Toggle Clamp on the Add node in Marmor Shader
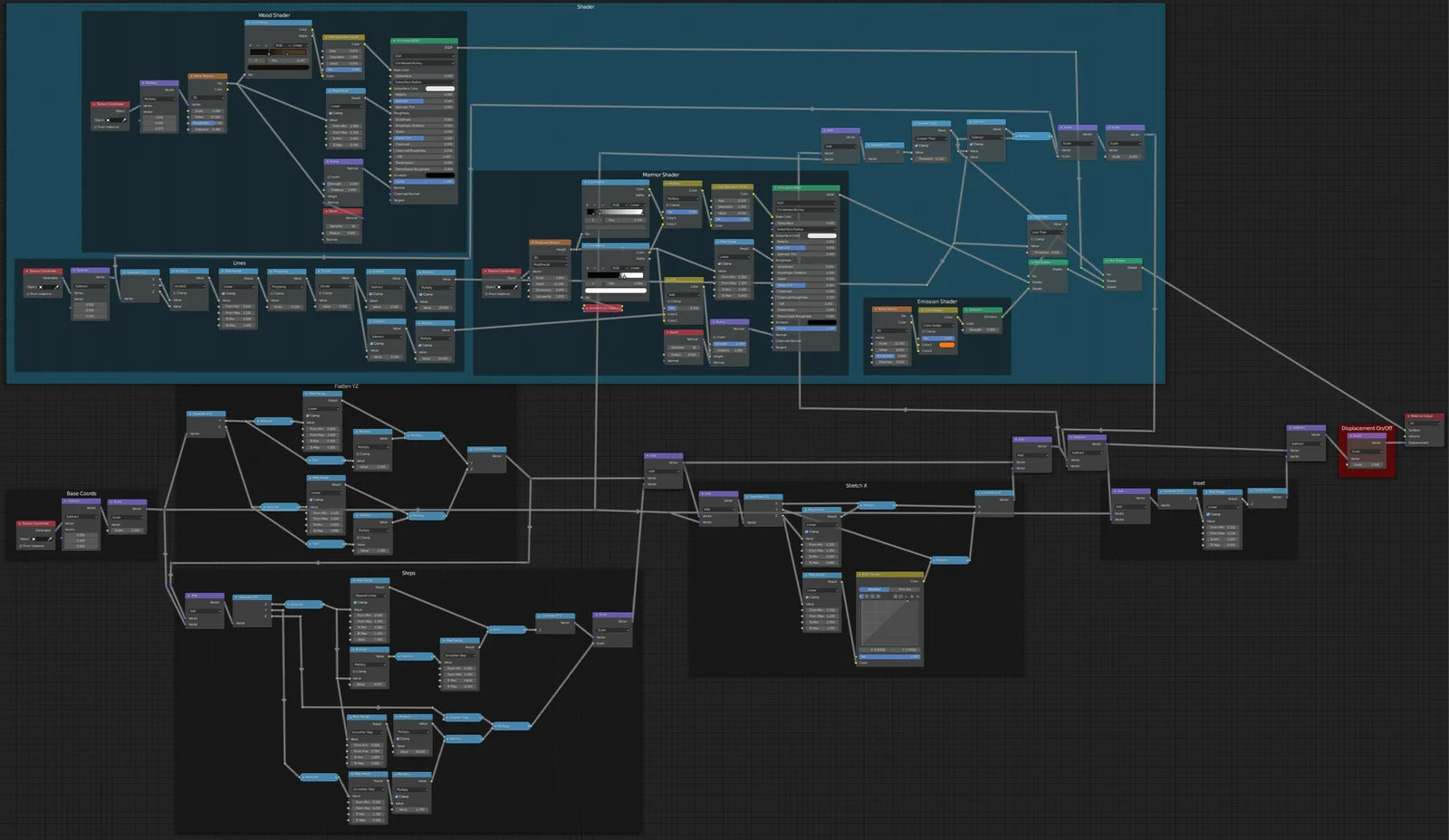Viewport: 1449px width, 840px height. pos(668,301)
